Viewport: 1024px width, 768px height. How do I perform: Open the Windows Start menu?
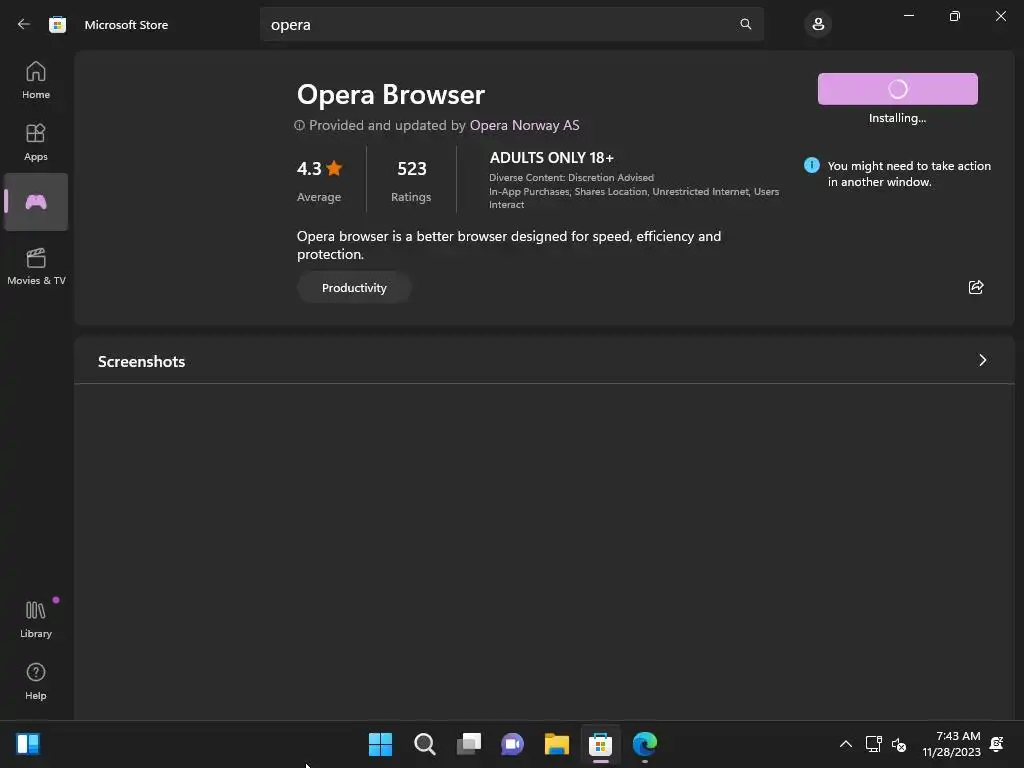click(380, 744)
